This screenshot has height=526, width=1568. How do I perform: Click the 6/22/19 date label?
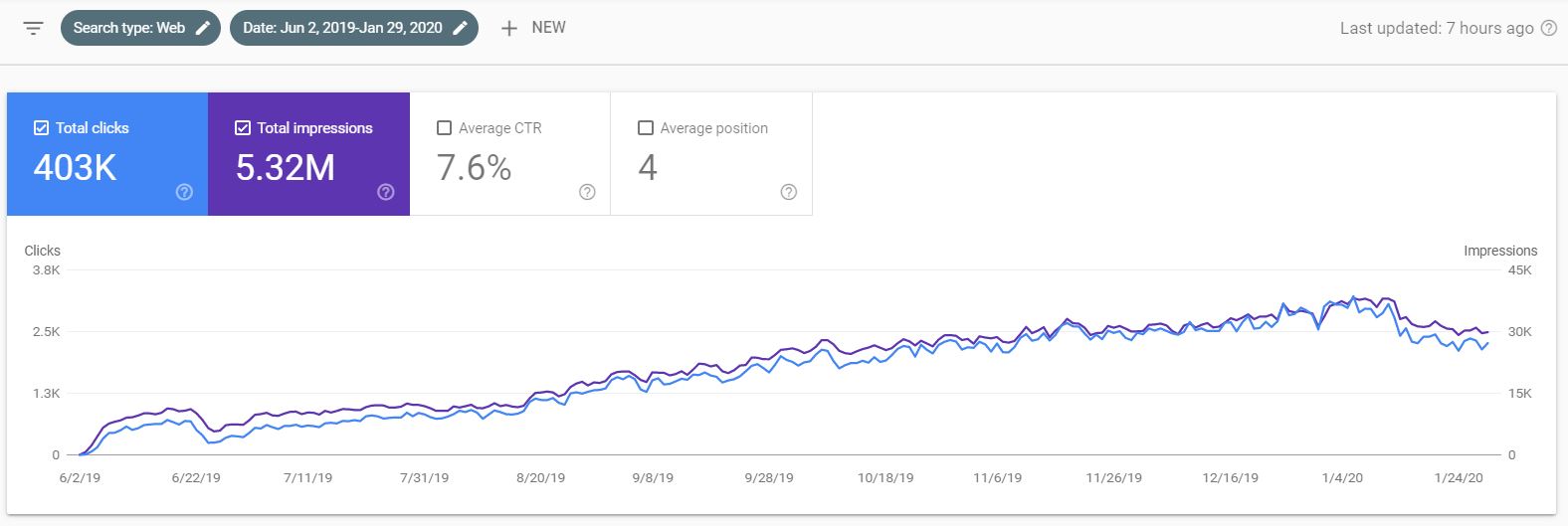coord(196,478)
